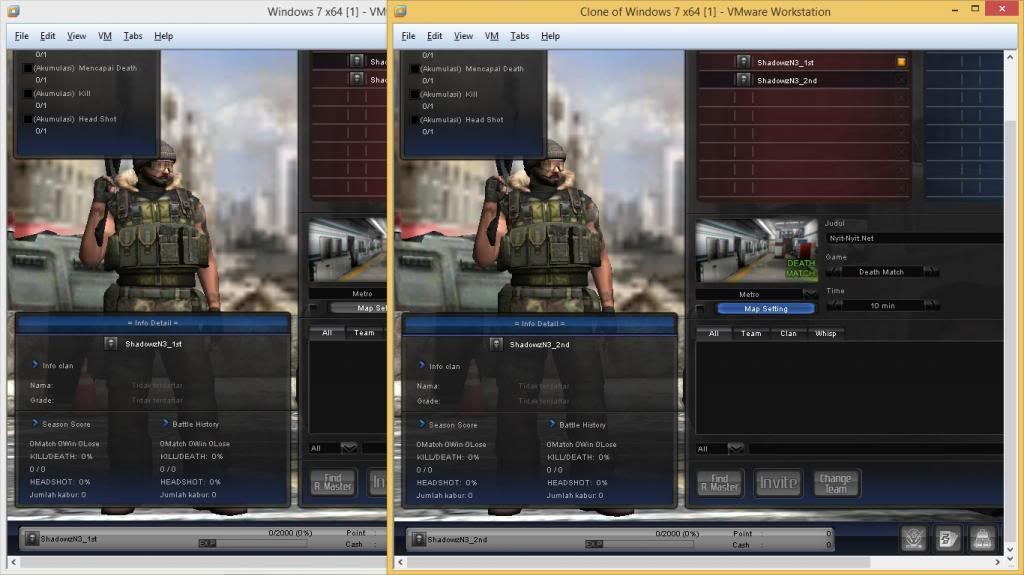The width and height of the screenshot is (1024, 575).
Task: Open VM menu in left VMware window
Action: tap(104, 36)
